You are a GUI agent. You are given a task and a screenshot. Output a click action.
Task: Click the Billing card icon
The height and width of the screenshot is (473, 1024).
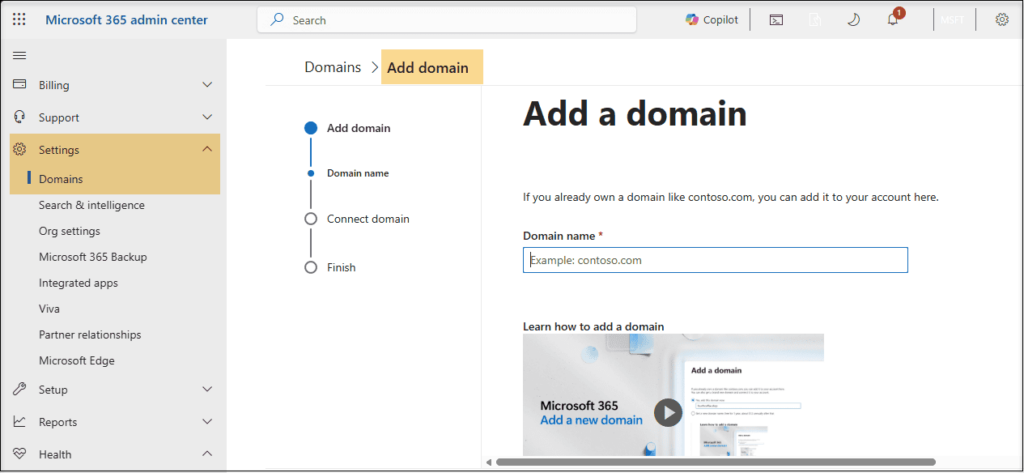[20, 84]
